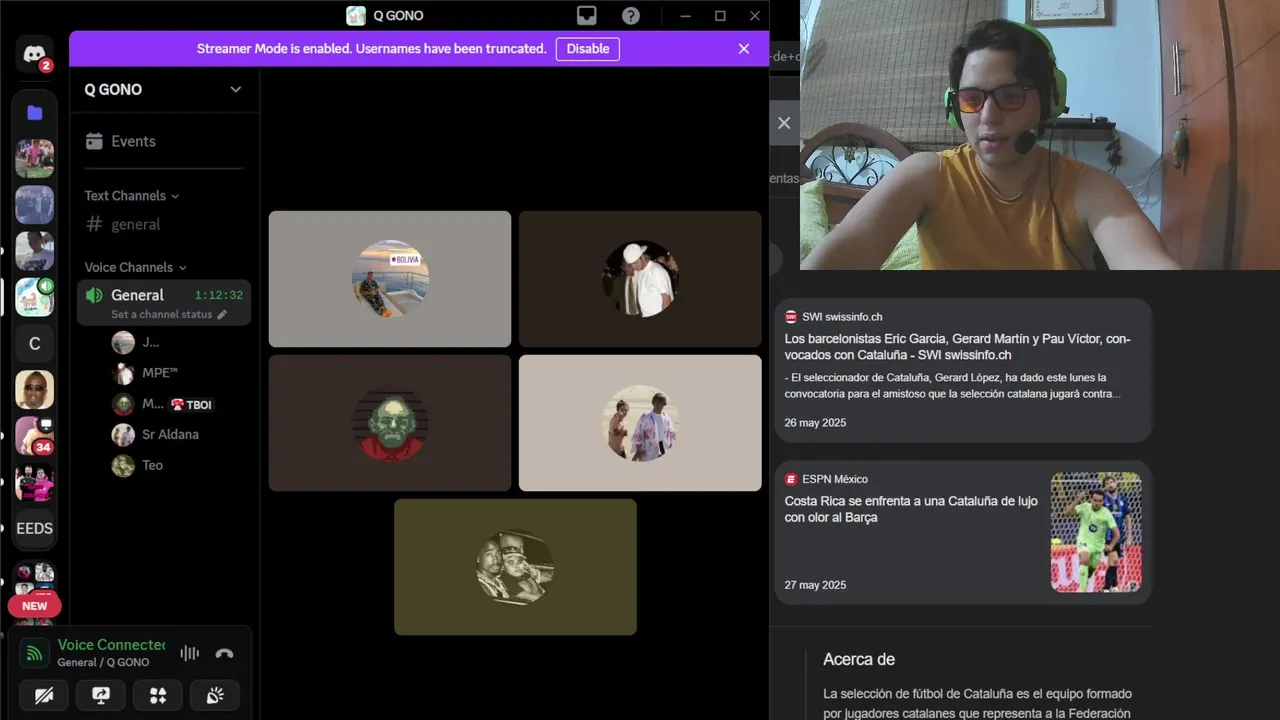Open the Activities launcher button
This screenshot has width=1280, height=720.
point(158,696)
